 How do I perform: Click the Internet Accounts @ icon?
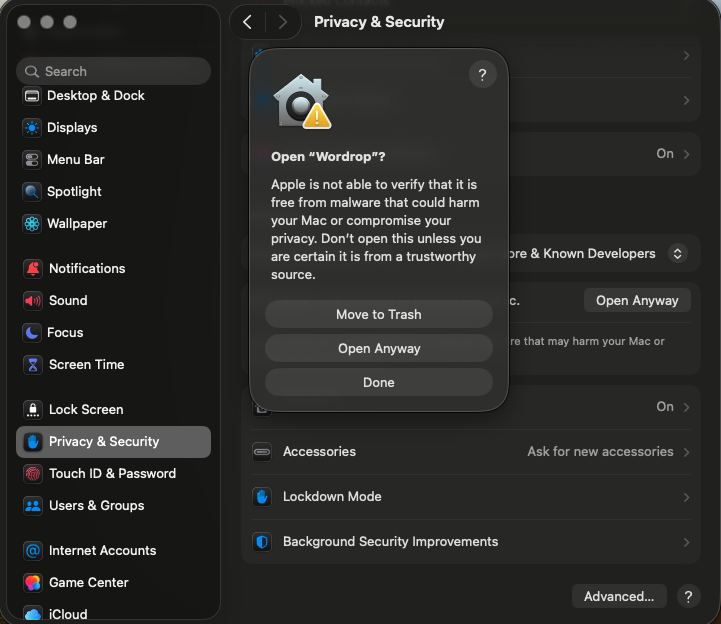(33, 550)
